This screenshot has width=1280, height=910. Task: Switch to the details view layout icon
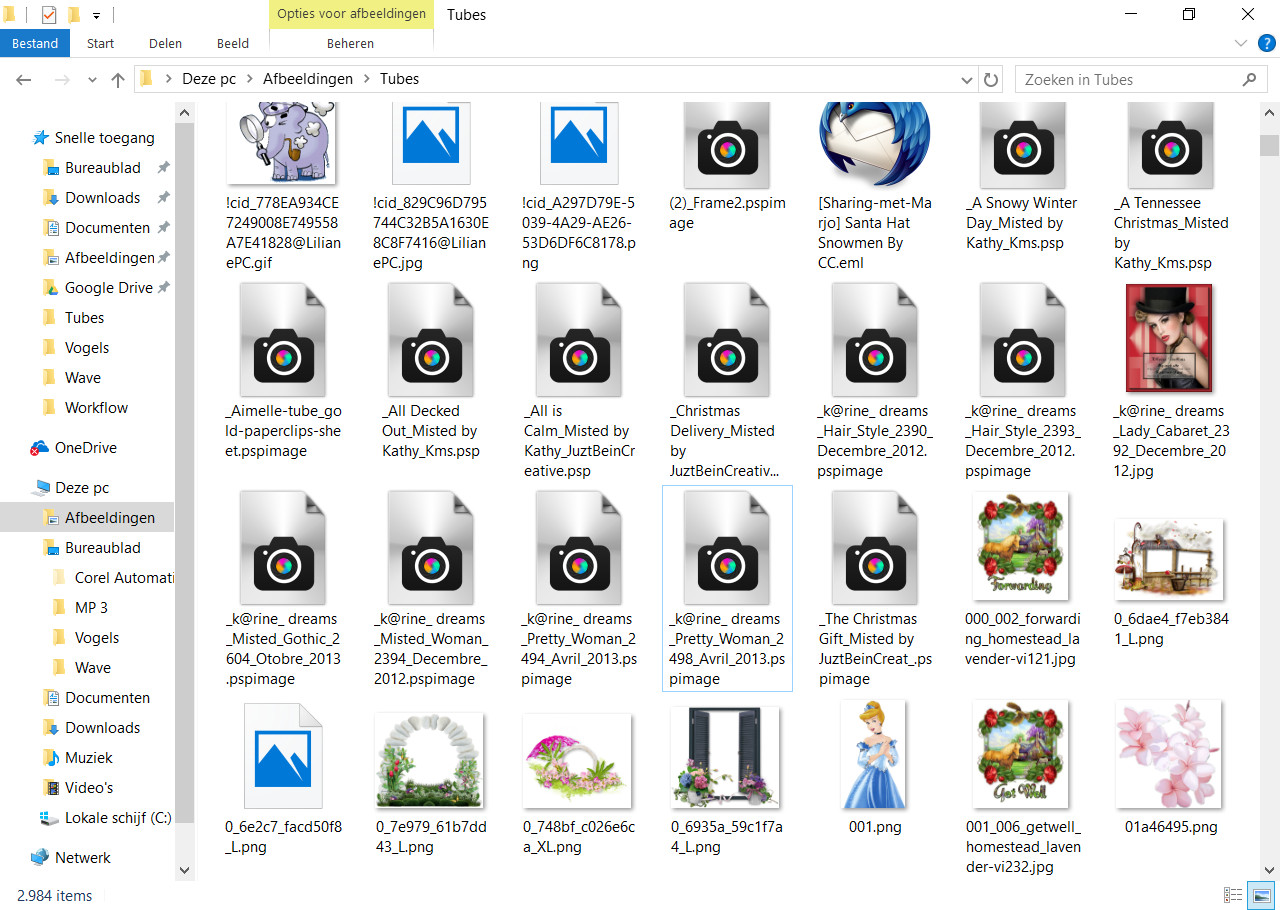(x=1234, y=895)
